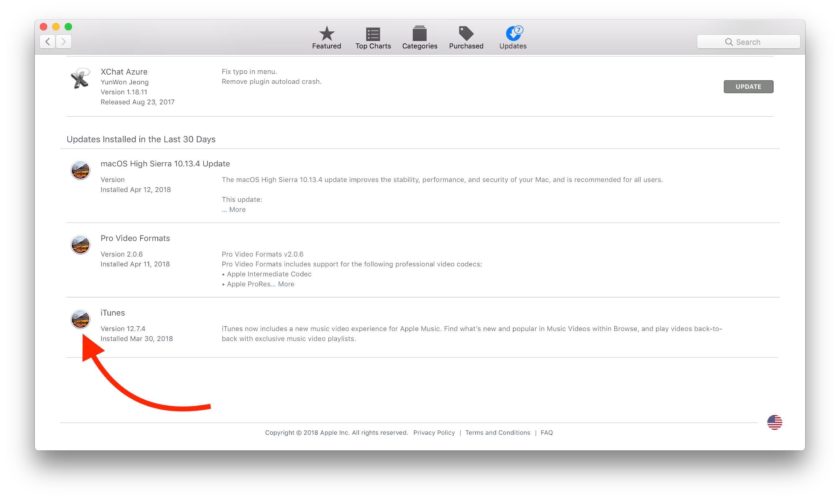Click macOS High Sierra update icon
The height and width of the screenshot is (500, 840).
[80, 170]
